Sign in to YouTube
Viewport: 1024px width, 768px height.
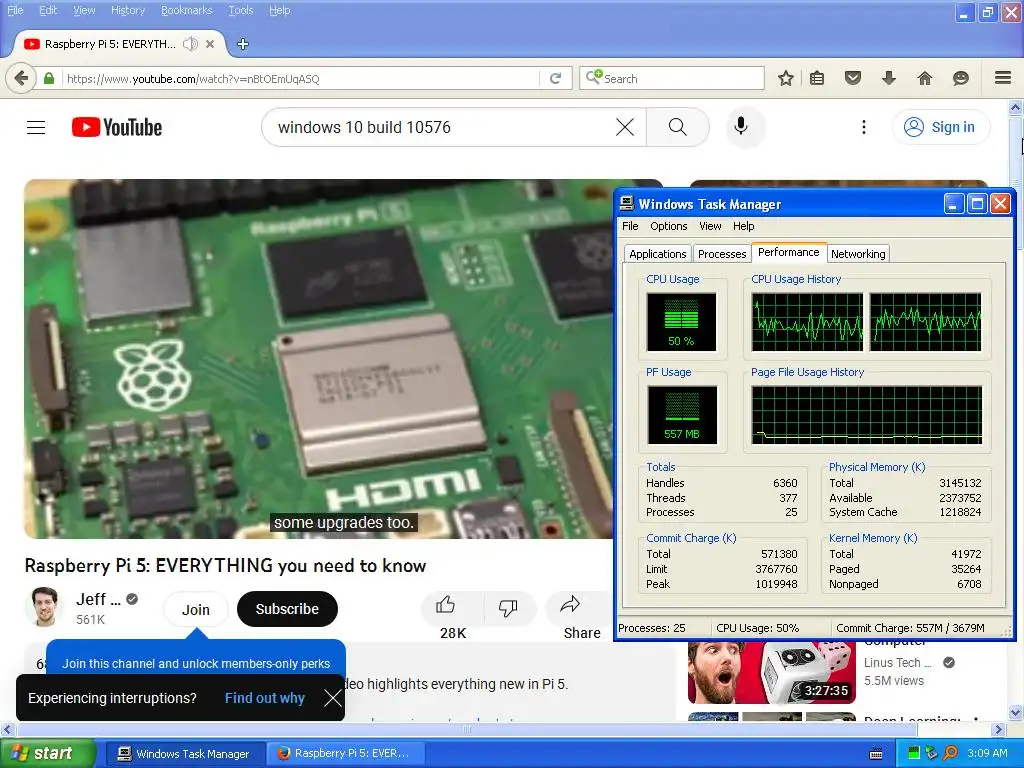[x=940, y=127]
